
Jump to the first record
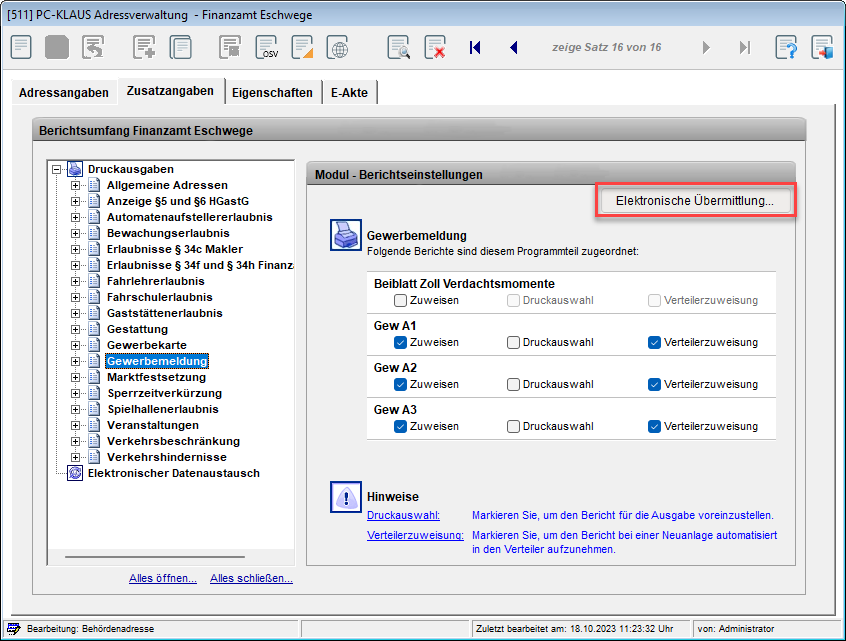475,47
